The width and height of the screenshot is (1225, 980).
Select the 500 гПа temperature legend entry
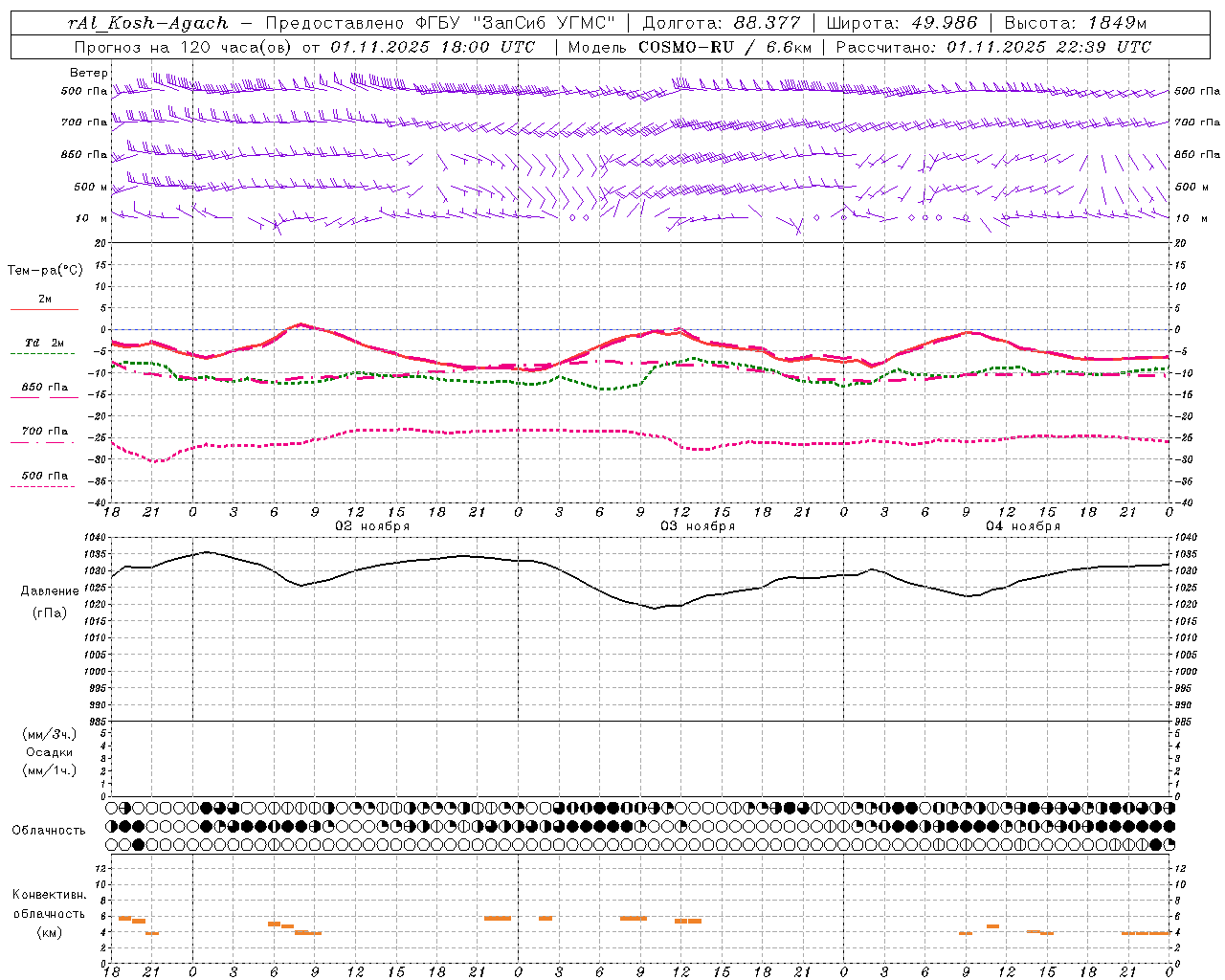pyautogui.click(x=44, y=475)
